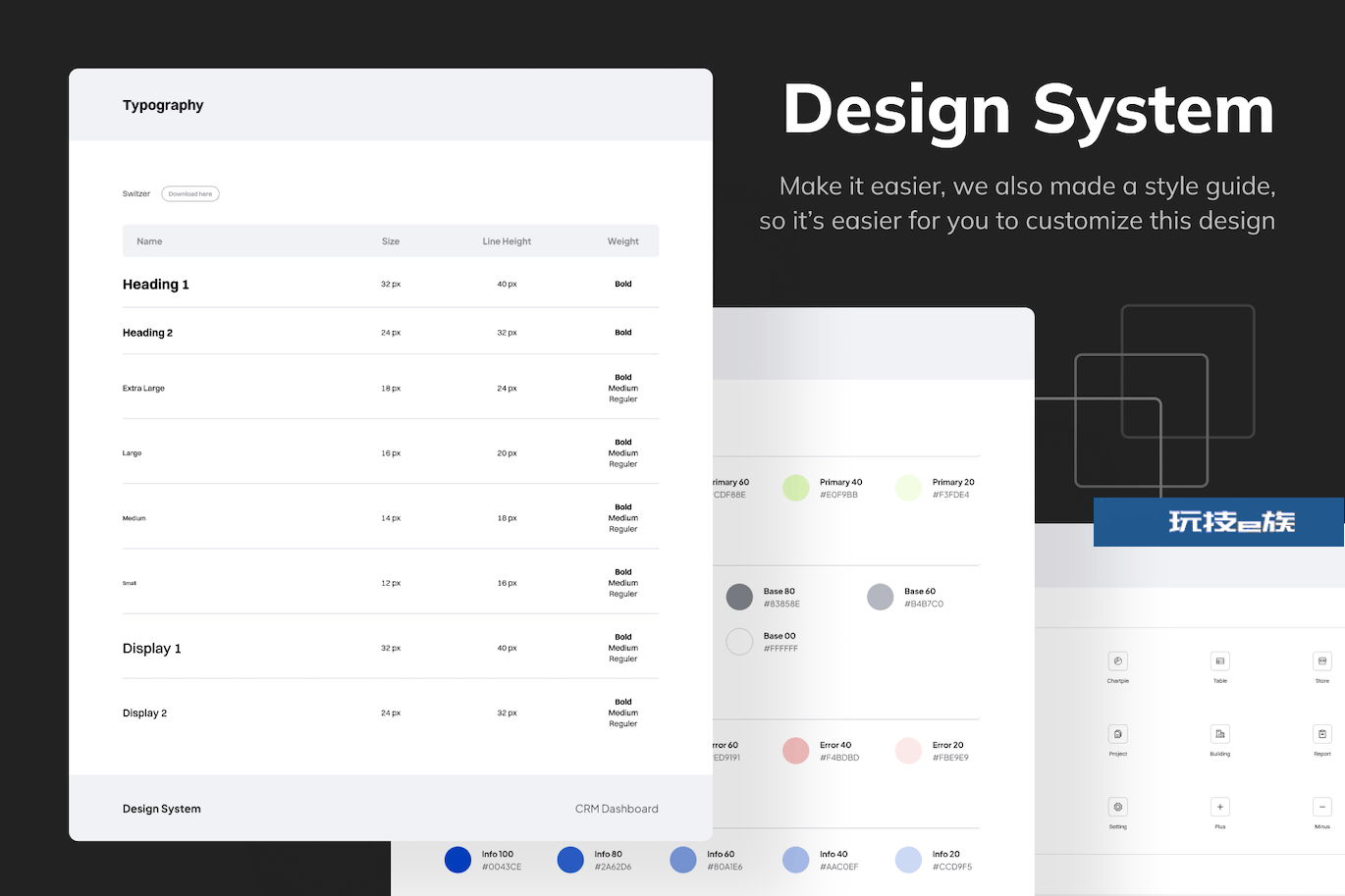Click the CRM Dashboard footer text
1345x896 pixels.
(x=617, y=809)
